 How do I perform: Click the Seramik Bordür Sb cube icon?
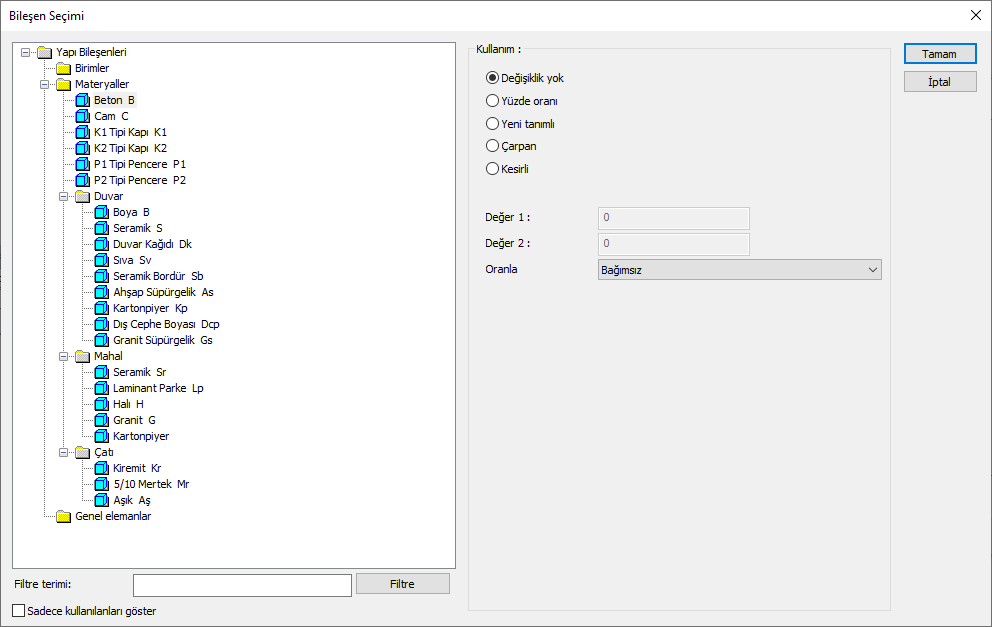pos(101,276)
